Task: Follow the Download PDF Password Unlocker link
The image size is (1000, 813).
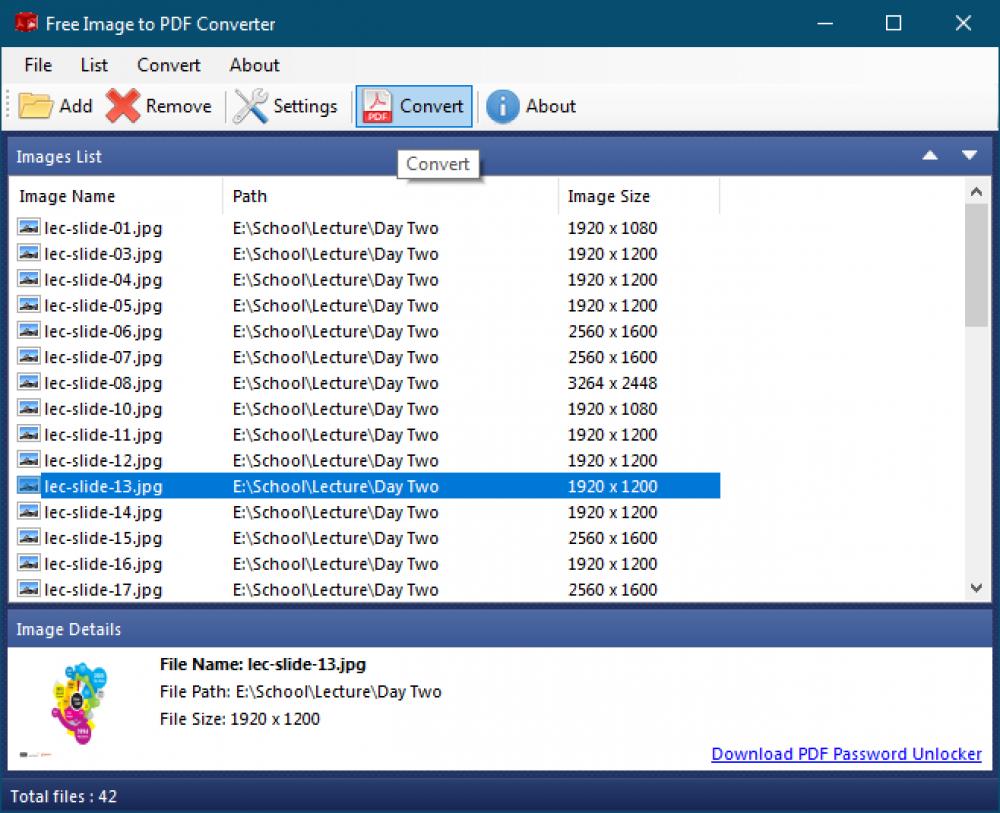Action: pyautogui.click(x=846, y=754)
